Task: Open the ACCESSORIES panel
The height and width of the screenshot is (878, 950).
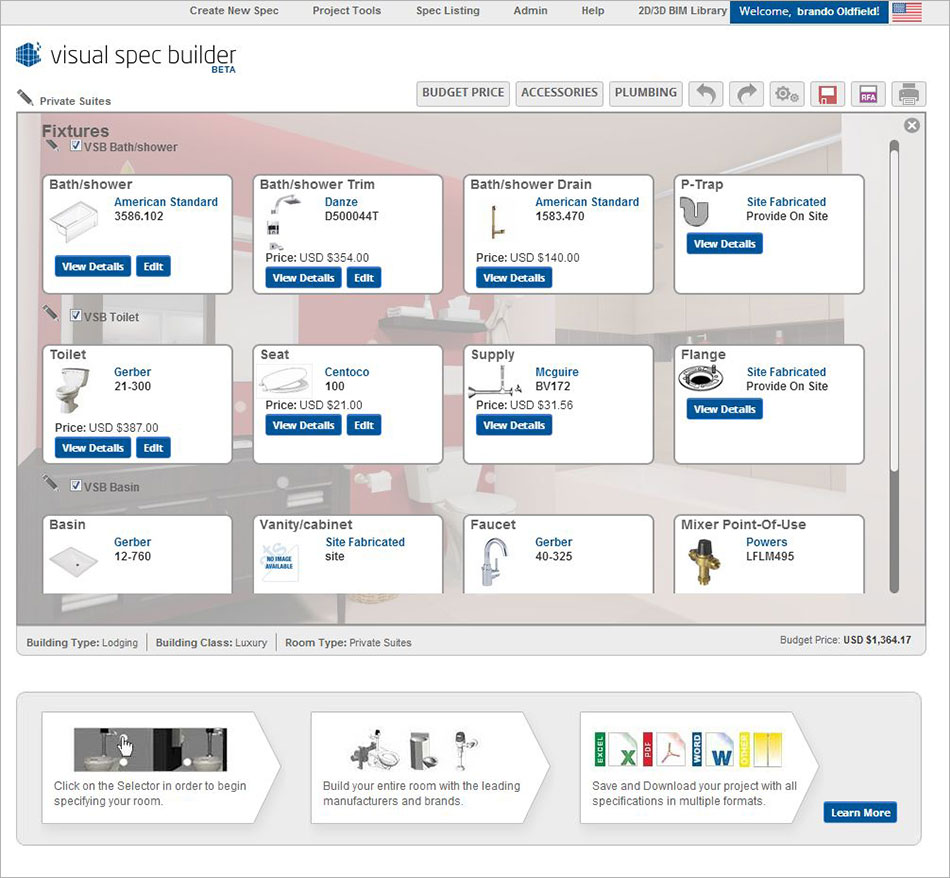Action: pyautogui.click(x=558, y=93)
